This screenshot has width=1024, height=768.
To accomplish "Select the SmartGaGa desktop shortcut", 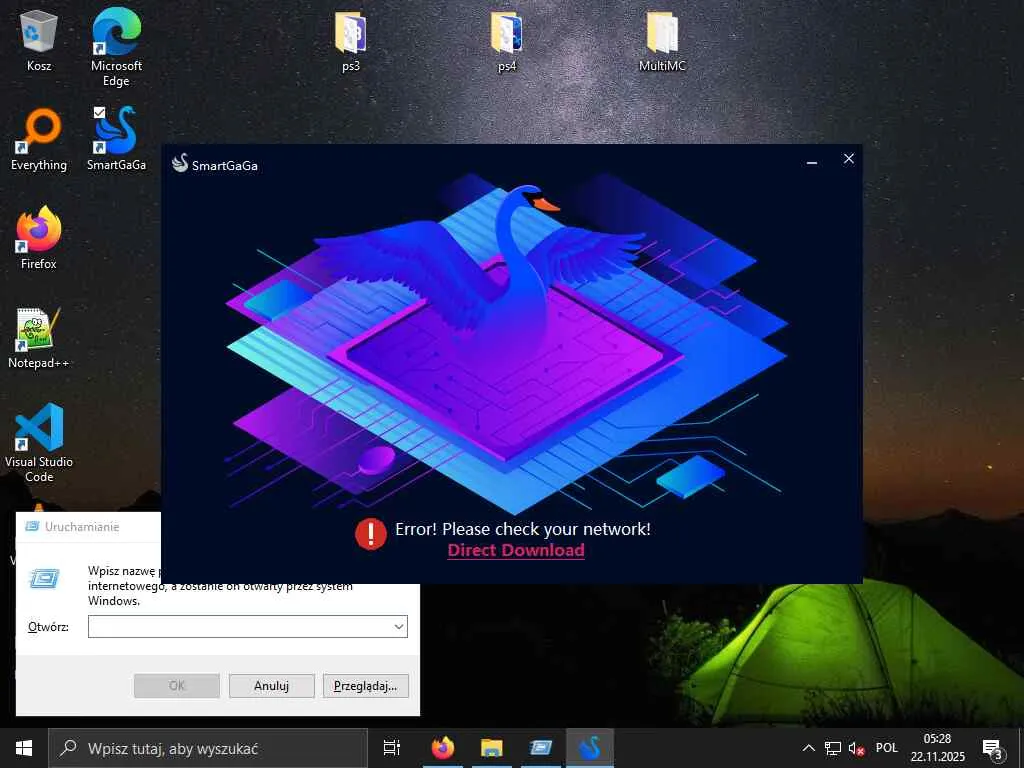I will point(116,138).
